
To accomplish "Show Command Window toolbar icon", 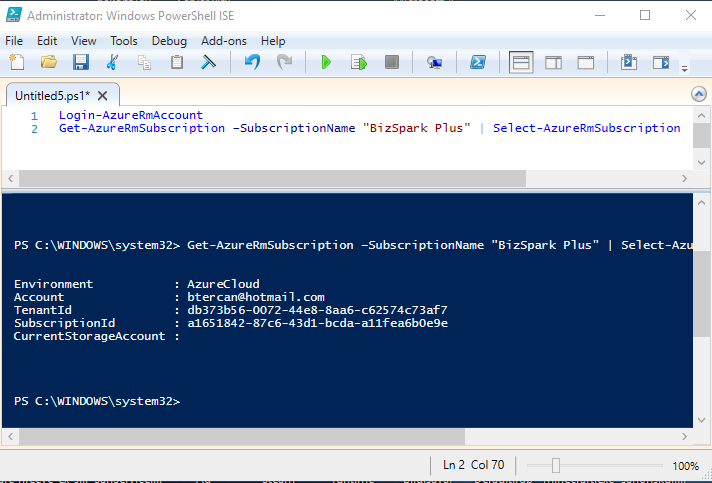I will tap(661, 62).
